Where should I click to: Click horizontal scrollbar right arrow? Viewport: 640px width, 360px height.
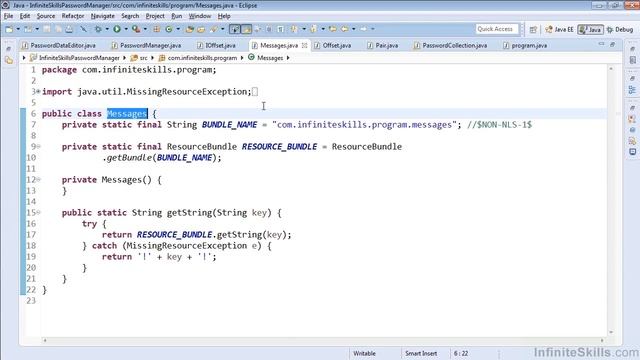(602, 340)
